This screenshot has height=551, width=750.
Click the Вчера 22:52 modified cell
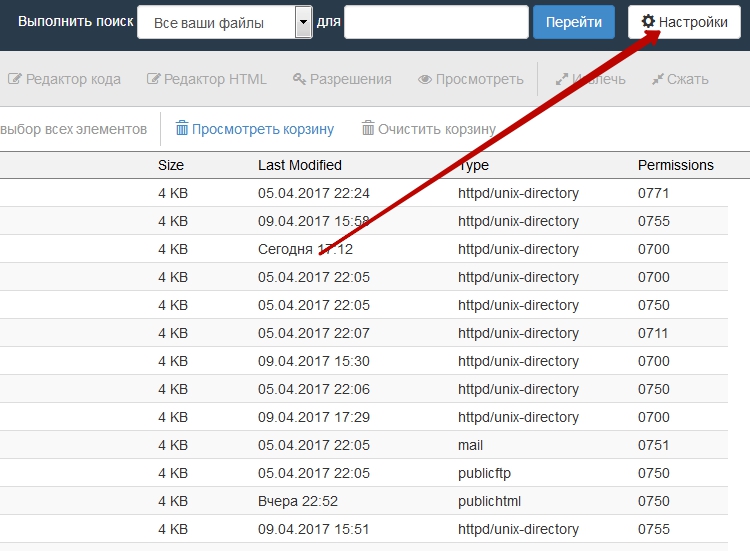click(298, 501)
